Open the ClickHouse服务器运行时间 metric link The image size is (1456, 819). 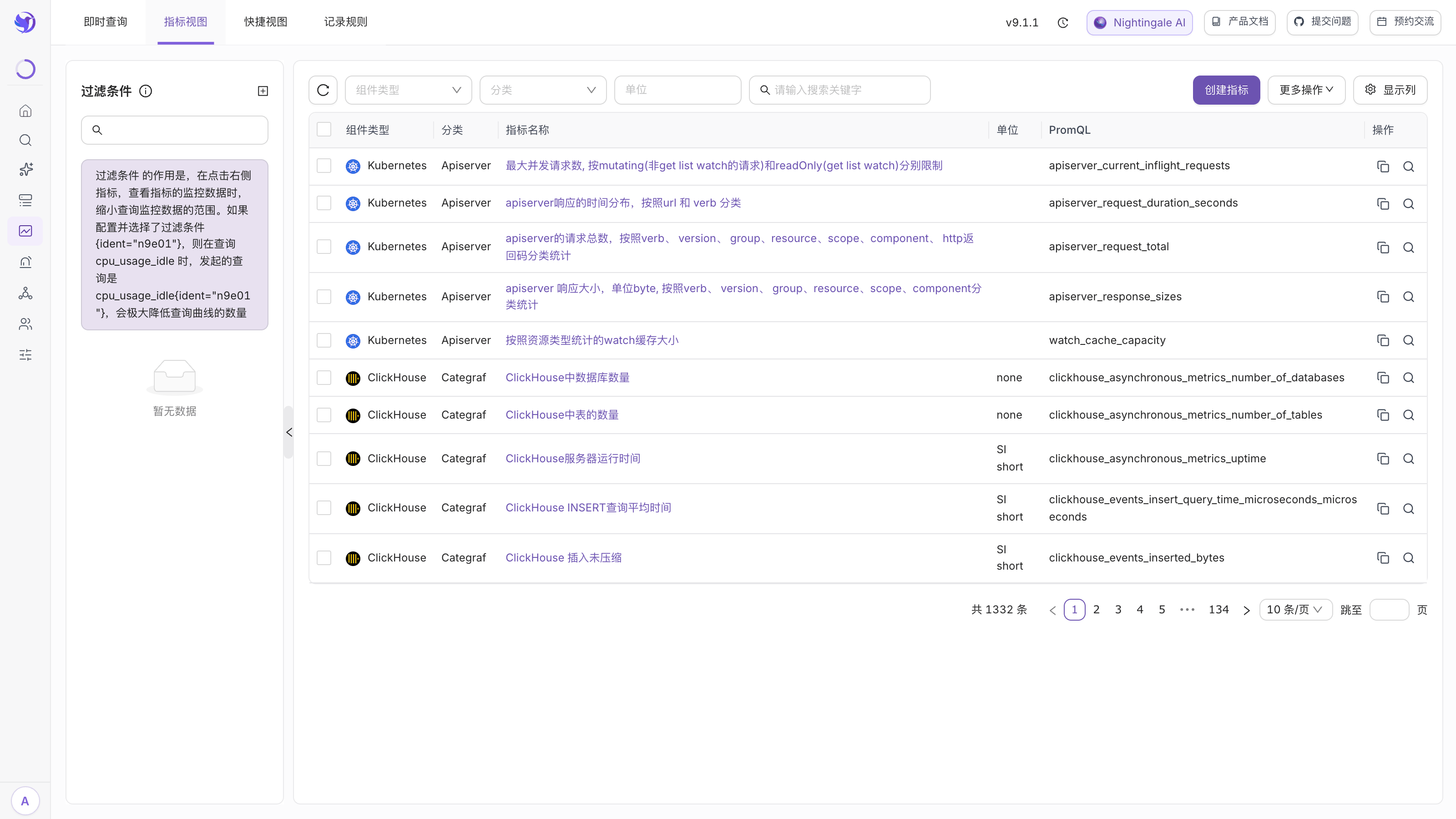coord(572,458)
